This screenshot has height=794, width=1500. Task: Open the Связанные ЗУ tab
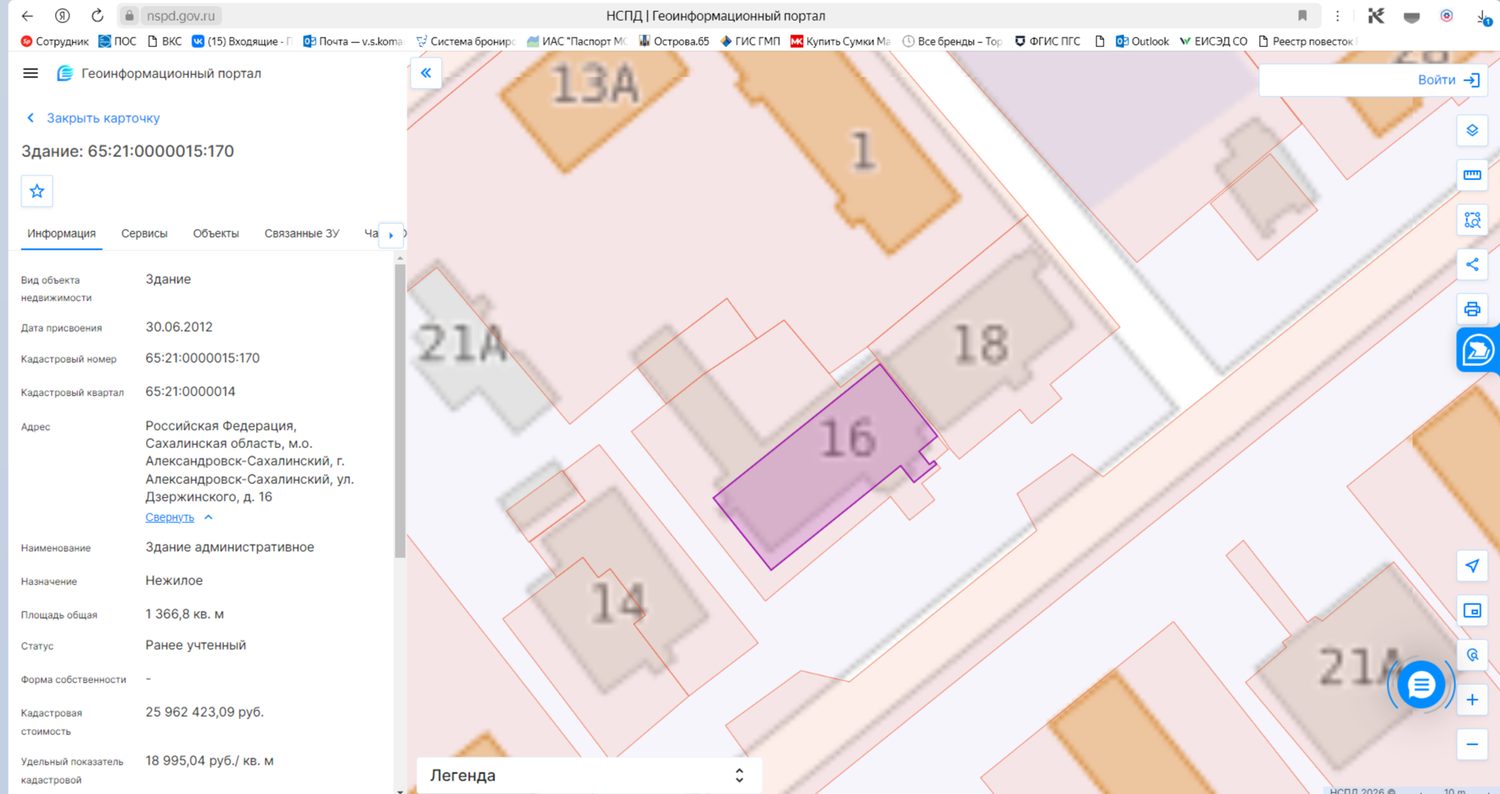click(302, 234)
